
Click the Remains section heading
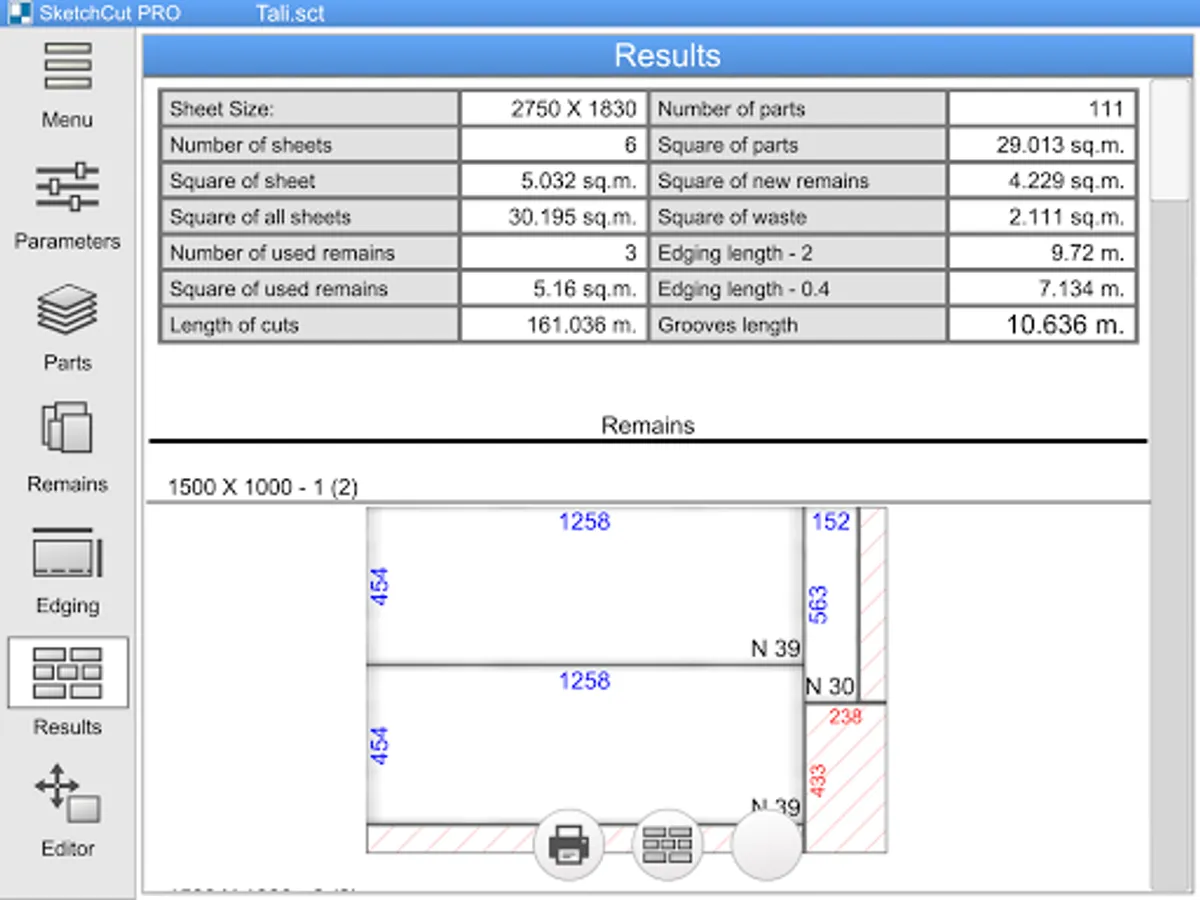click(648, 425)
